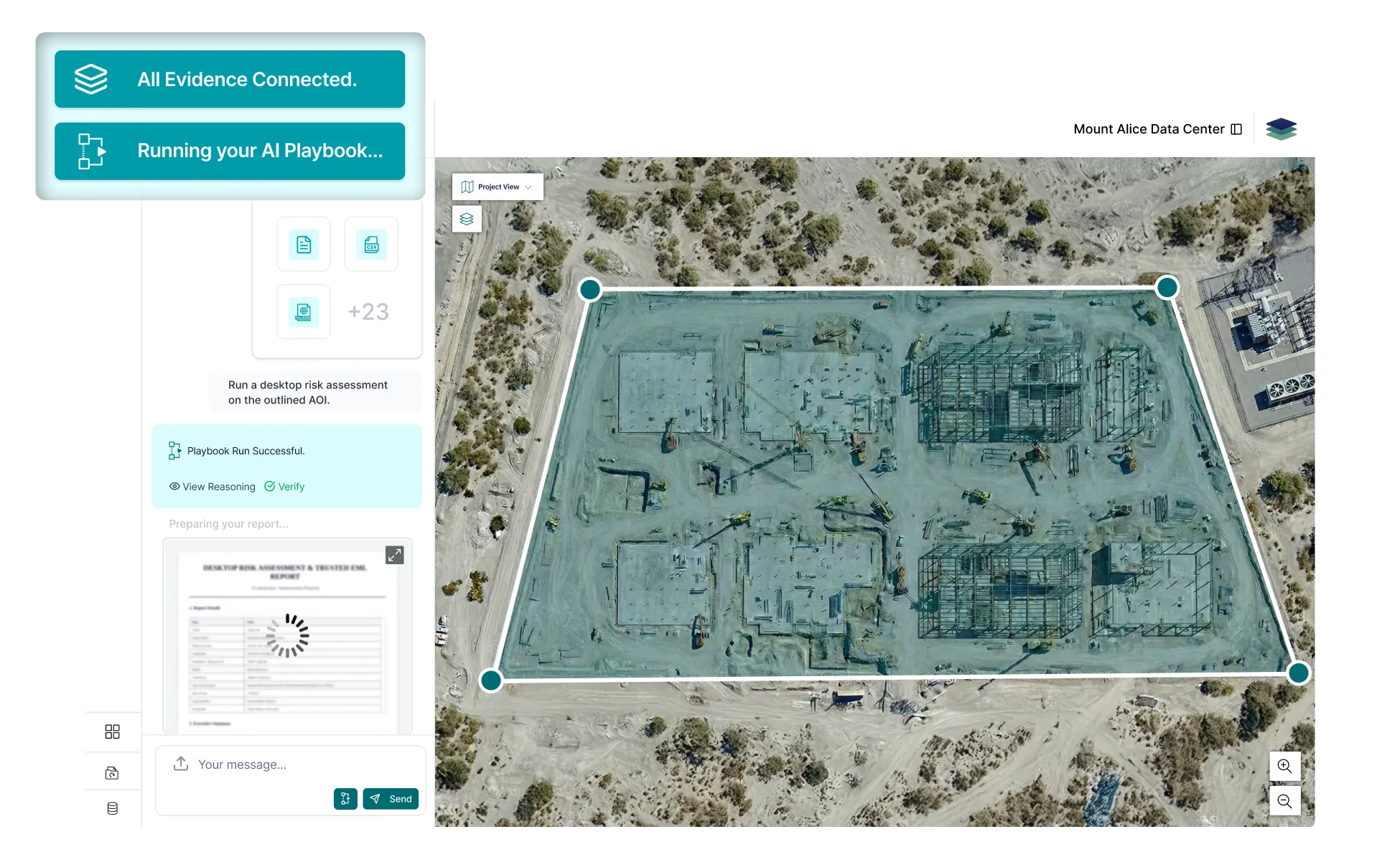Click the file refresh sidebar icon
Screen dimensions: 1400x842
point(112,773)
